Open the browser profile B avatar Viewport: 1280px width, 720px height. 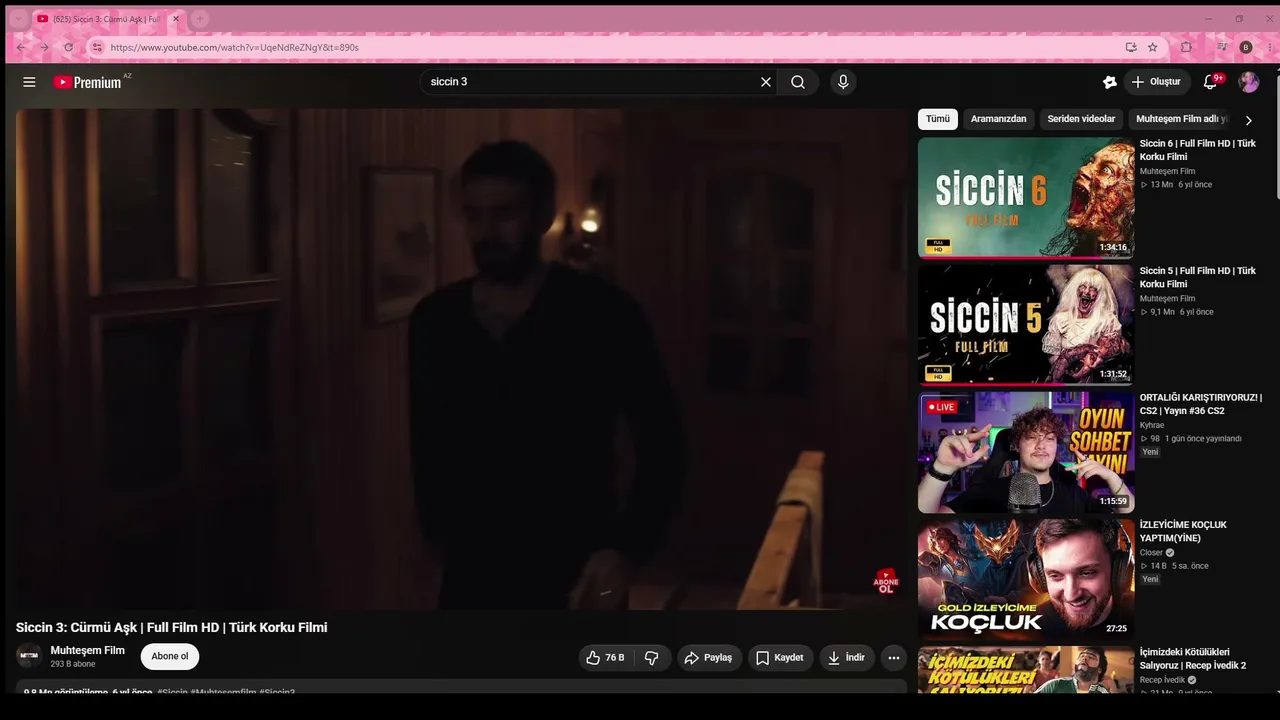click(1245, 47)
